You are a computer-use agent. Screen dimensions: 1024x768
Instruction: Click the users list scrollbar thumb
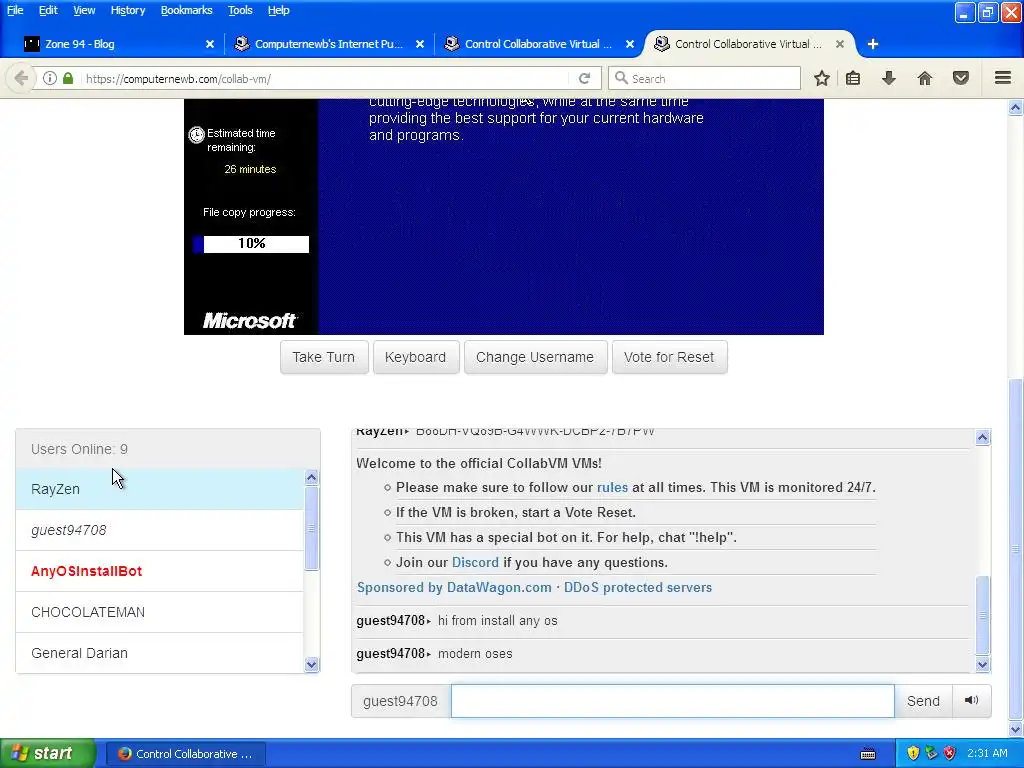(312, 528)
